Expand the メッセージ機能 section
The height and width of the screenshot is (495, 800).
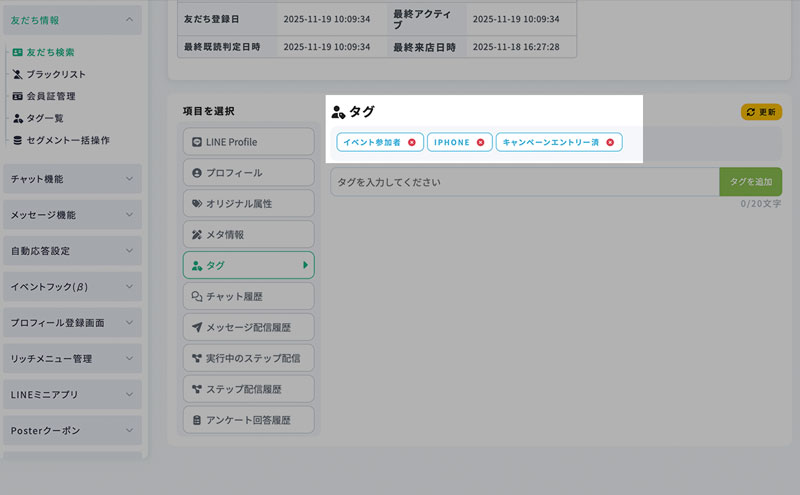click(x=72, y=215)
